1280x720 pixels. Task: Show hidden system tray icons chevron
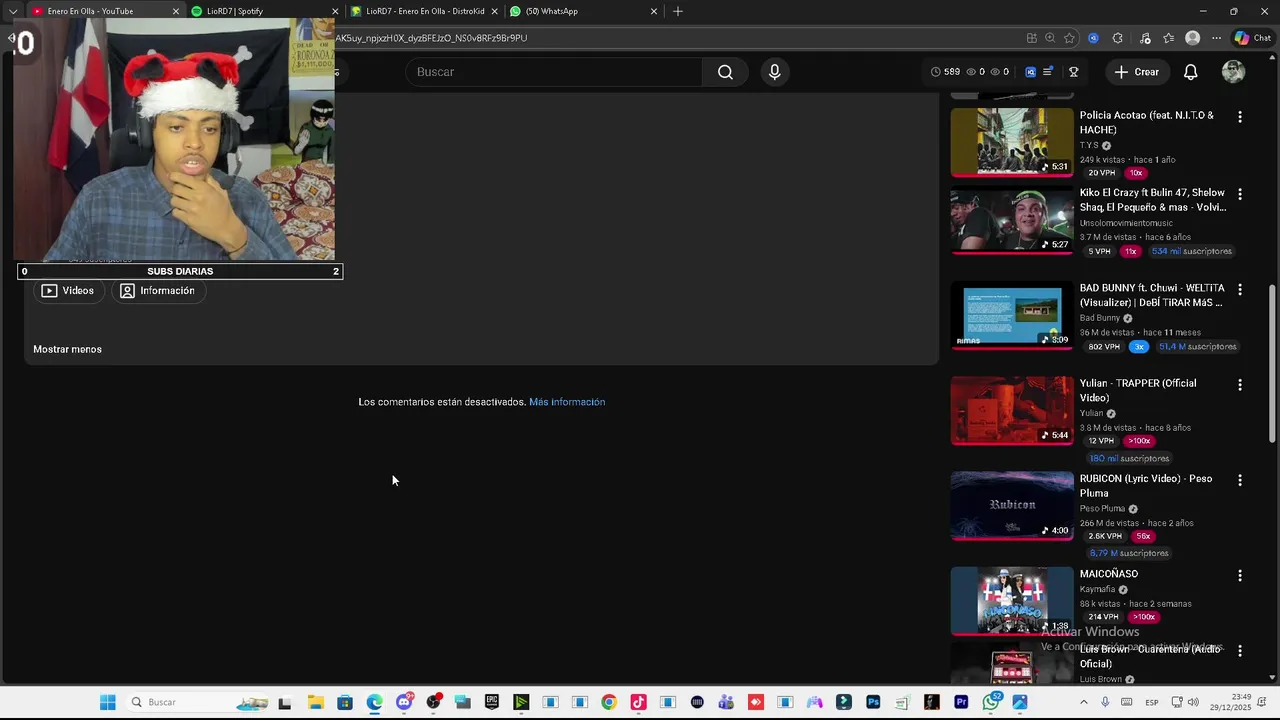tap(1084, 702)
